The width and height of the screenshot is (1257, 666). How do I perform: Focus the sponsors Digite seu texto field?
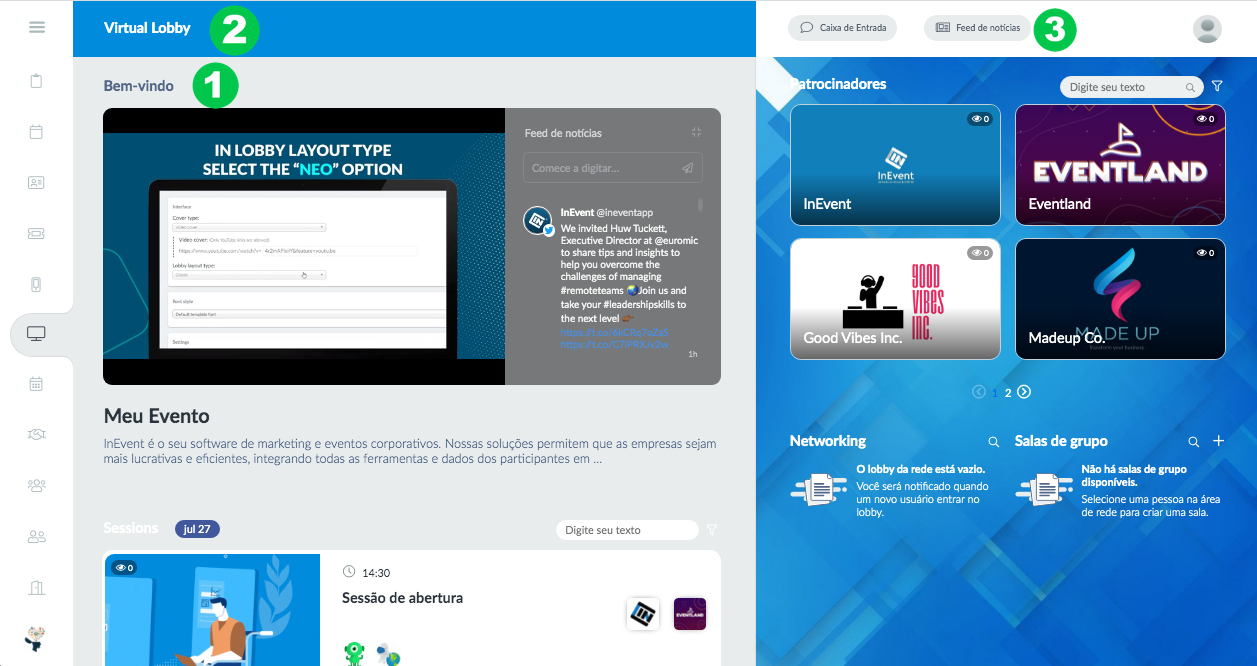1130,87
